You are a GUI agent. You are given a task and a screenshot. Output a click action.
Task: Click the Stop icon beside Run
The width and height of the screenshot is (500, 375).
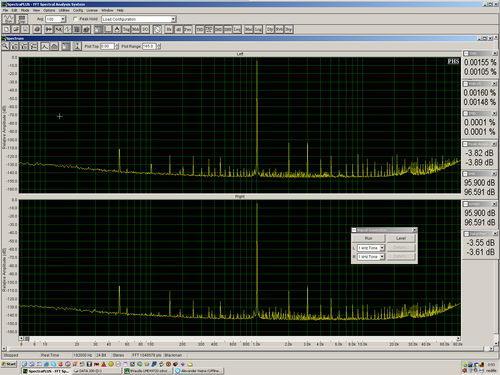click(x=22, y=19)
